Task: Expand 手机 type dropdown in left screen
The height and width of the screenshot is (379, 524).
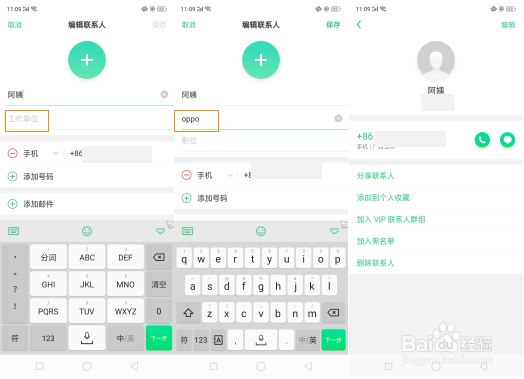Action: [x=55, y=153]
